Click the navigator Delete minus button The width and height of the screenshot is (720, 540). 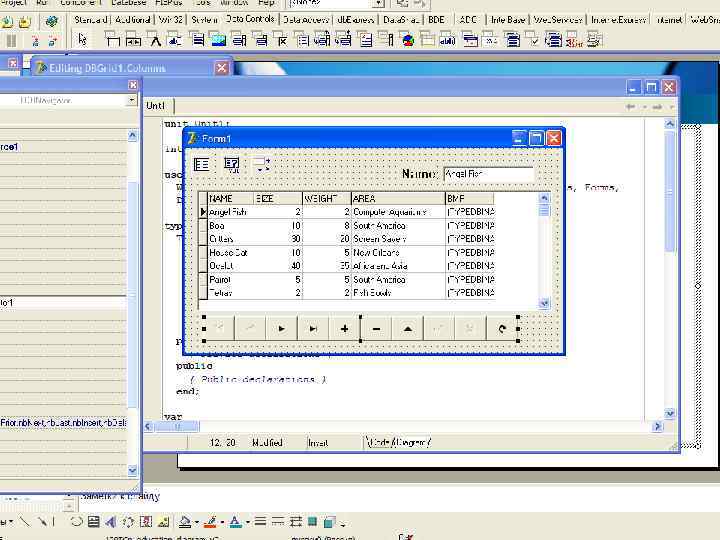[x=376, y=329]
